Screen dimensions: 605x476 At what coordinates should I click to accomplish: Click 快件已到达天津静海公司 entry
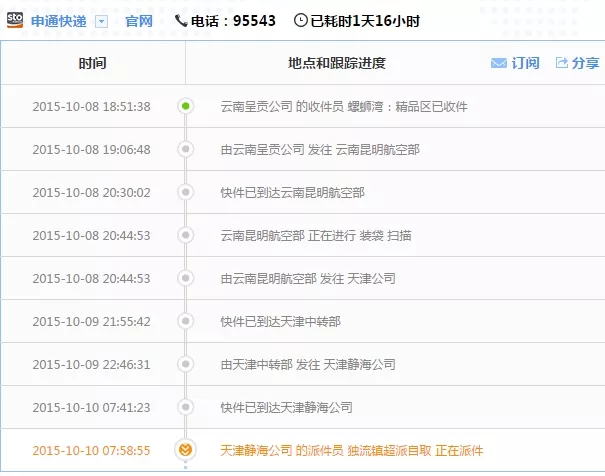click(x=286, y=408)
